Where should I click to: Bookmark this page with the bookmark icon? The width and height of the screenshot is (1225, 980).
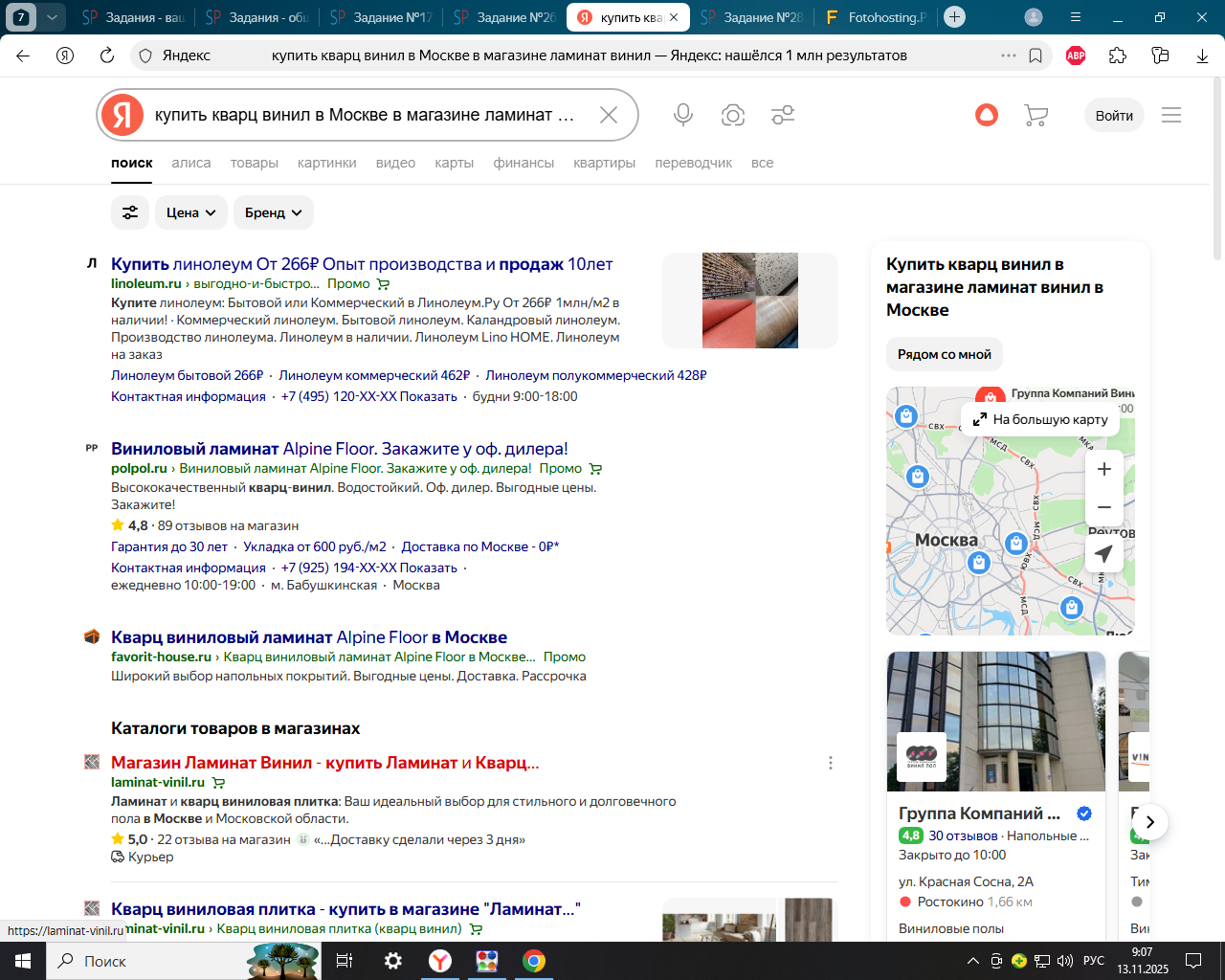coord(1036,56)
